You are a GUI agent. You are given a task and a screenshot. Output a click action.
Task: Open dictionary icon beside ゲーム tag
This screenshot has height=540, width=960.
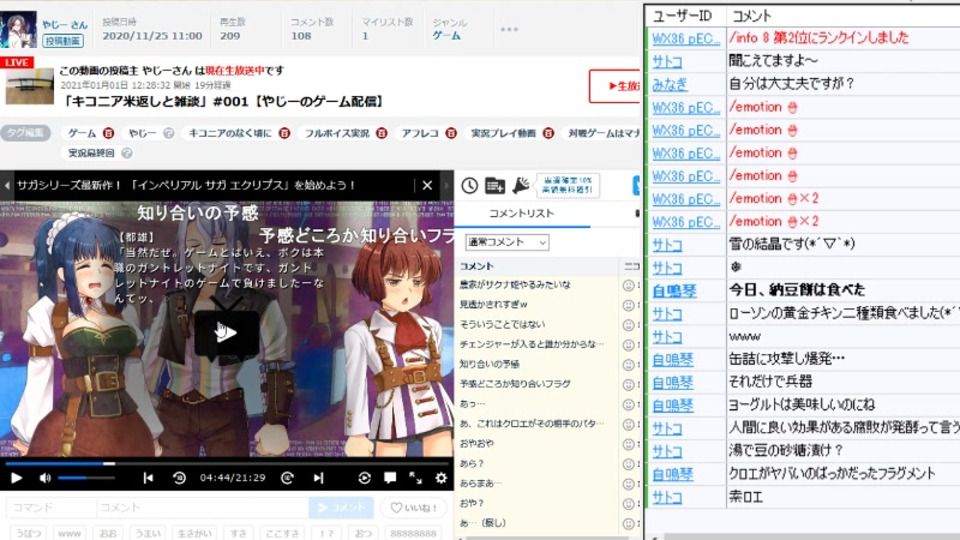[108, 133]
